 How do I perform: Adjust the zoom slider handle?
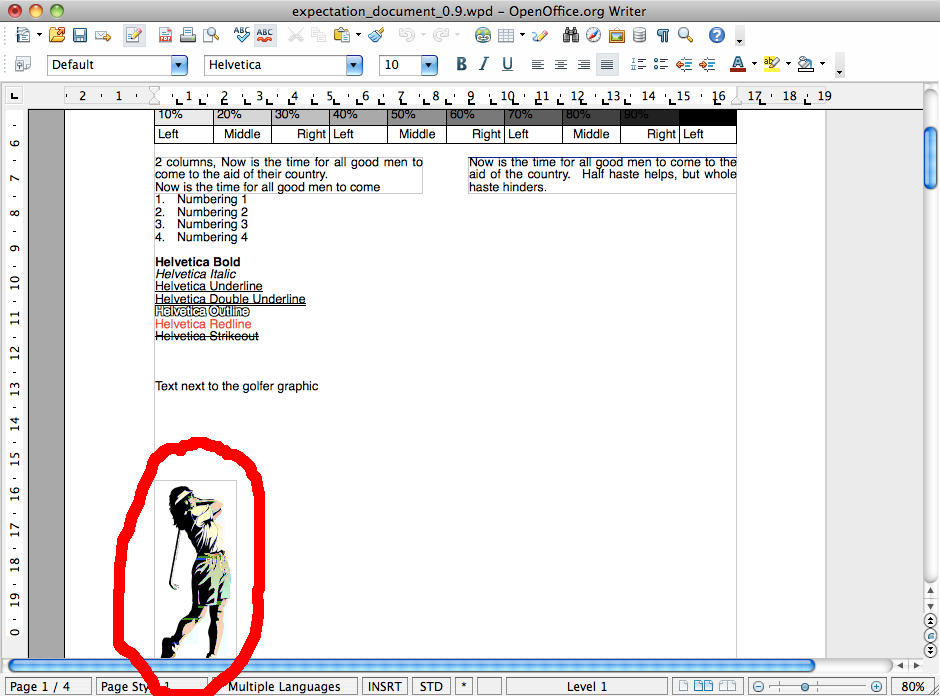coord(804,686)
